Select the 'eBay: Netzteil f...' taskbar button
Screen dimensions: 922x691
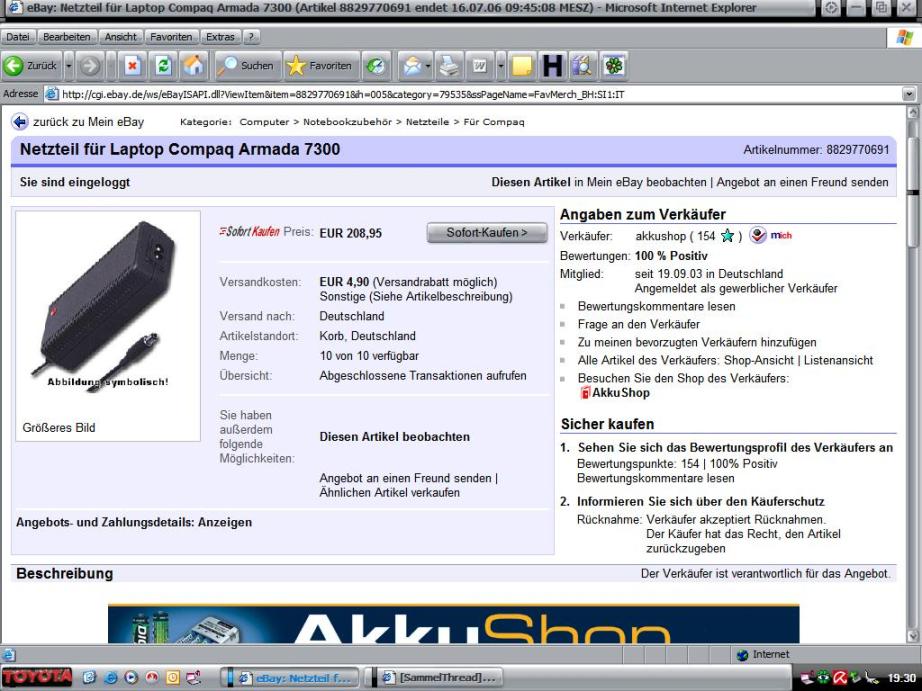(x=292, y=677)
